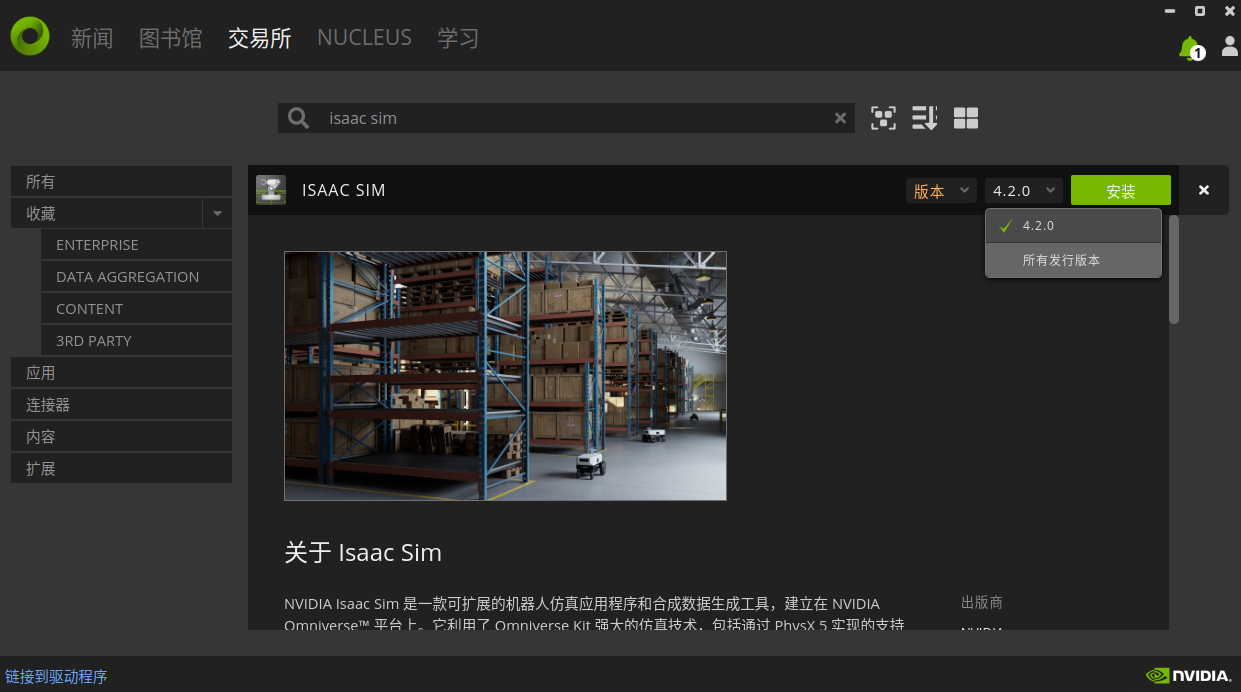Close the launcher window
Screen dimensions: 1241x692
point(1230,11)
